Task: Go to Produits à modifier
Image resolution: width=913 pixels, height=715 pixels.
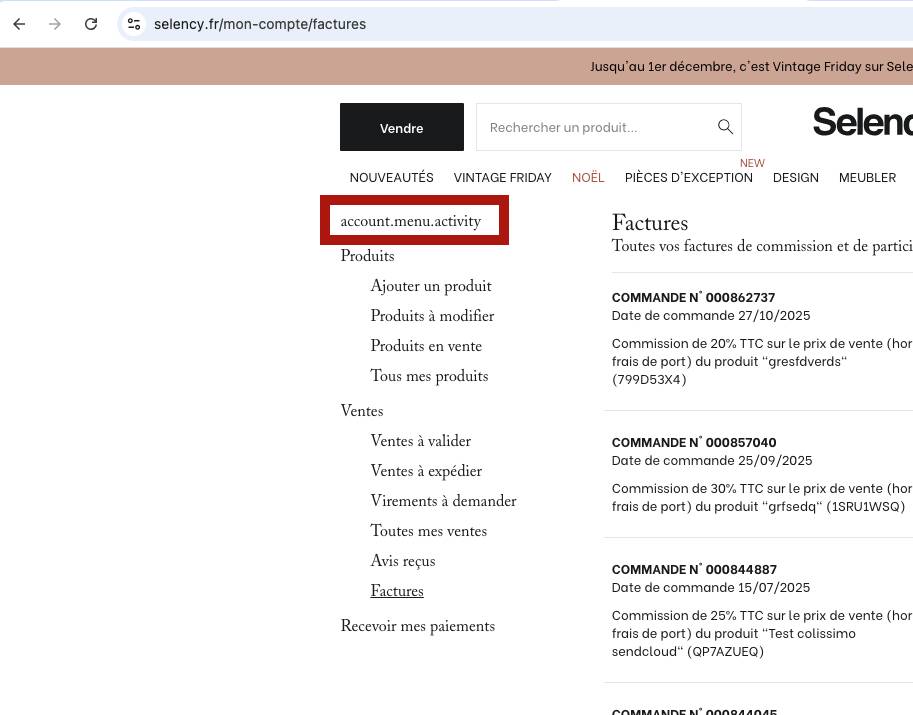Action: point(432,316)
